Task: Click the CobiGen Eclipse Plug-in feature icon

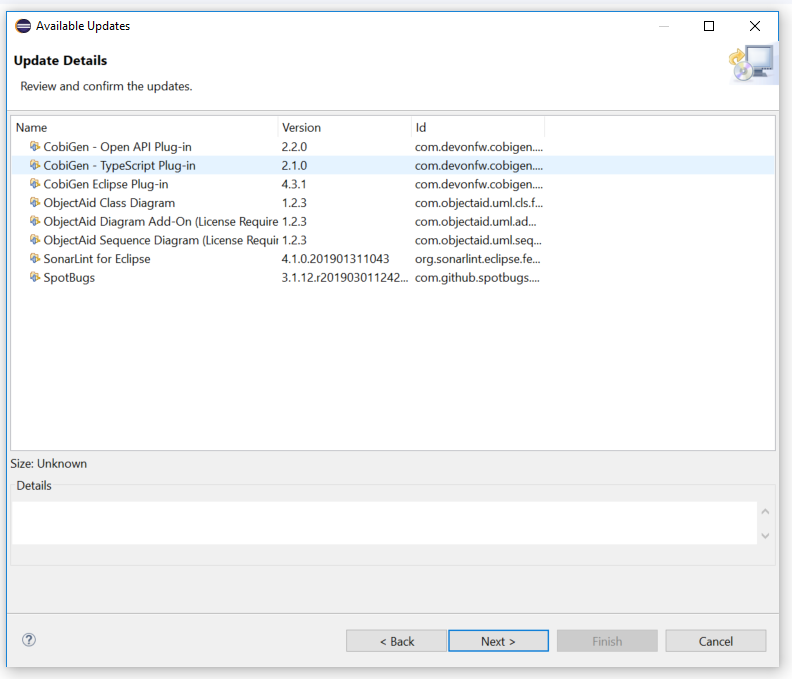Action: tap(35, 184)
